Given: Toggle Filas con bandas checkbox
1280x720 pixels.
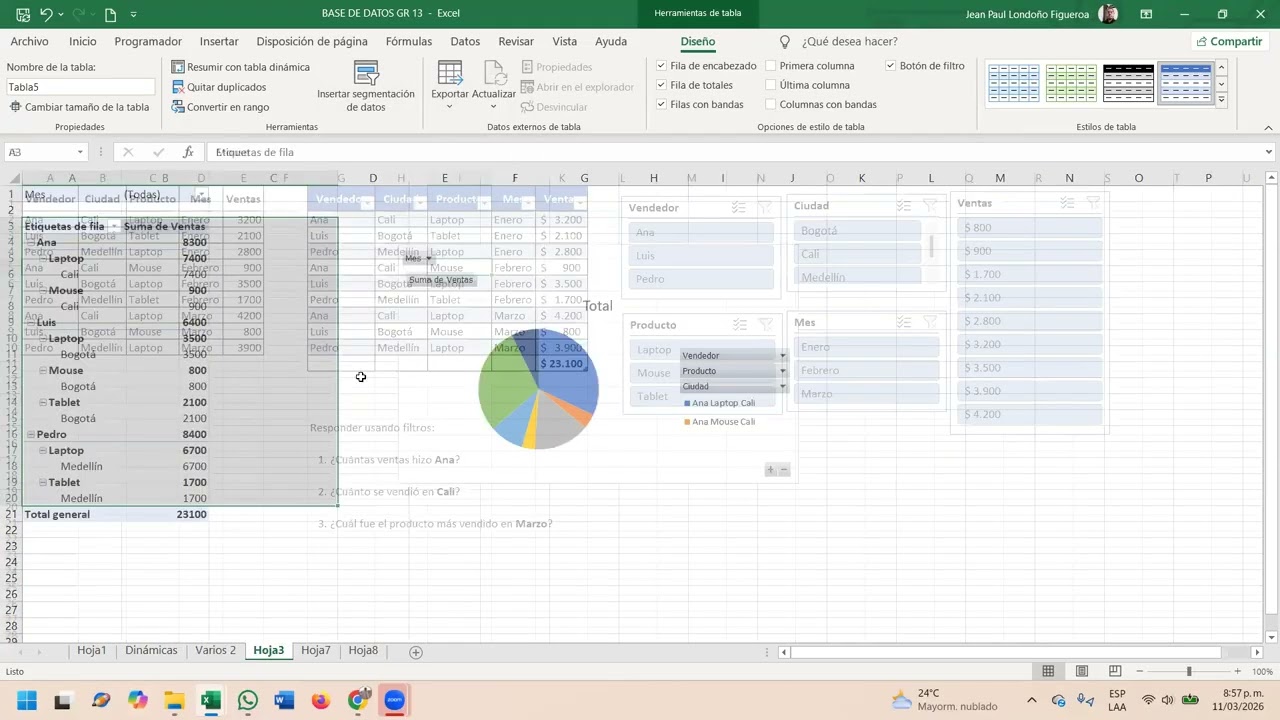Looking at the screenshot, I should click(661, 104).
